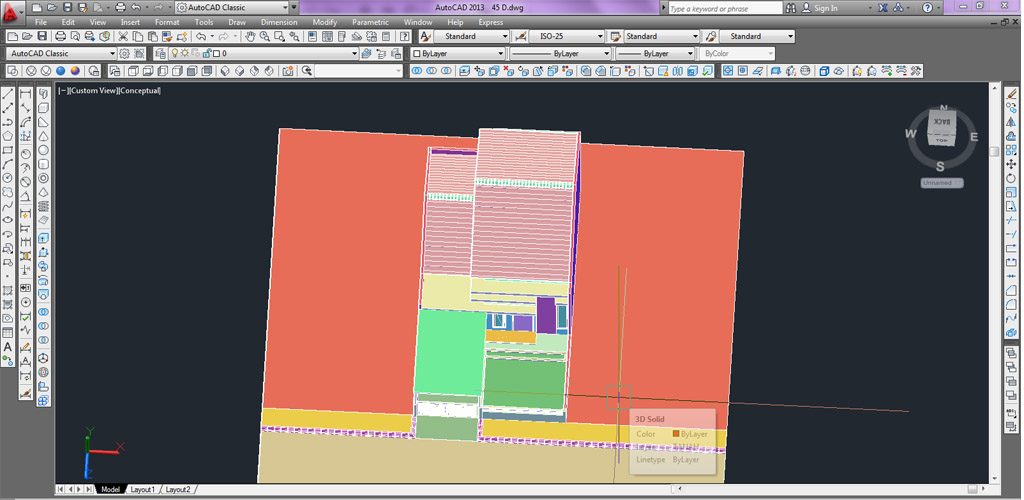
Task: Open the AutoCAD Classic workspace combo box
Action: click(61, 54)
